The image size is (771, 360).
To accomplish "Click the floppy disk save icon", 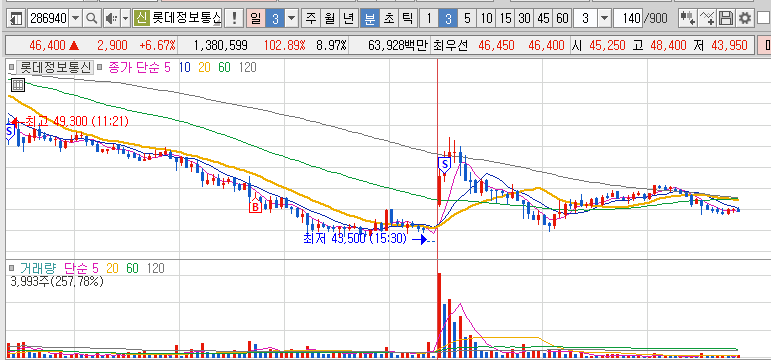I will pos(726,19).
